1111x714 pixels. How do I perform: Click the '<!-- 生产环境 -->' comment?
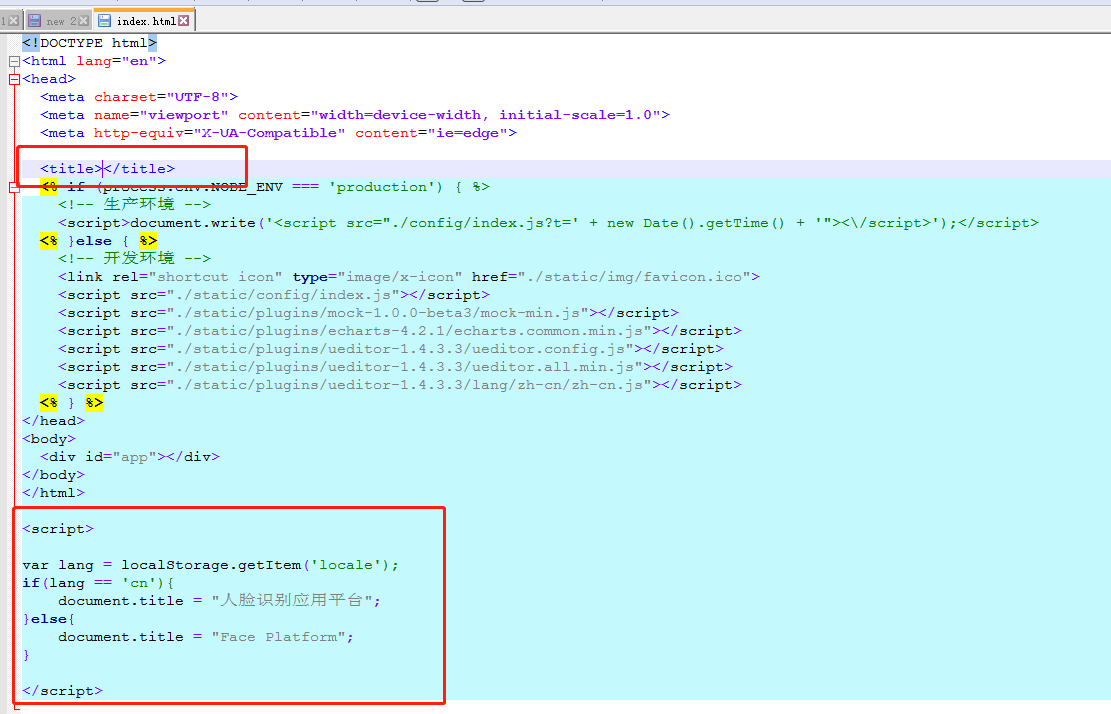pos(135,205)
